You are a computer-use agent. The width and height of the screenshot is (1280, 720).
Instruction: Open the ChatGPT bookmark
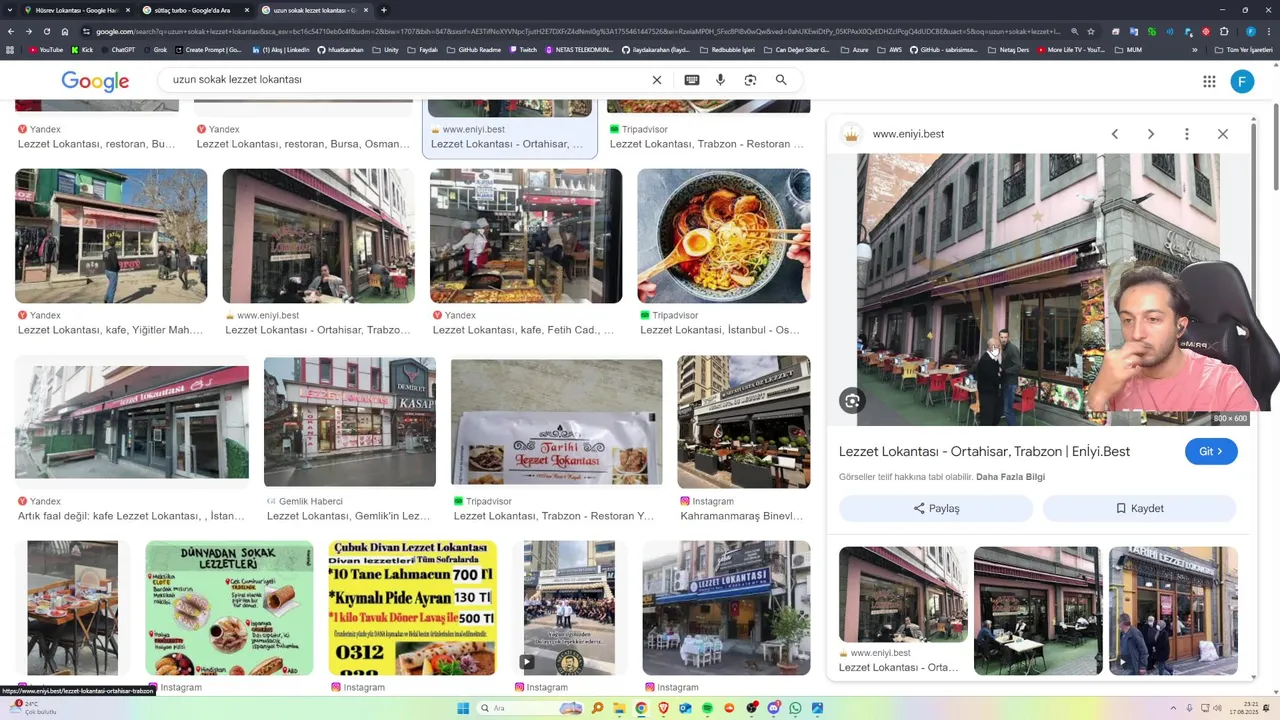tap(118, 49)
